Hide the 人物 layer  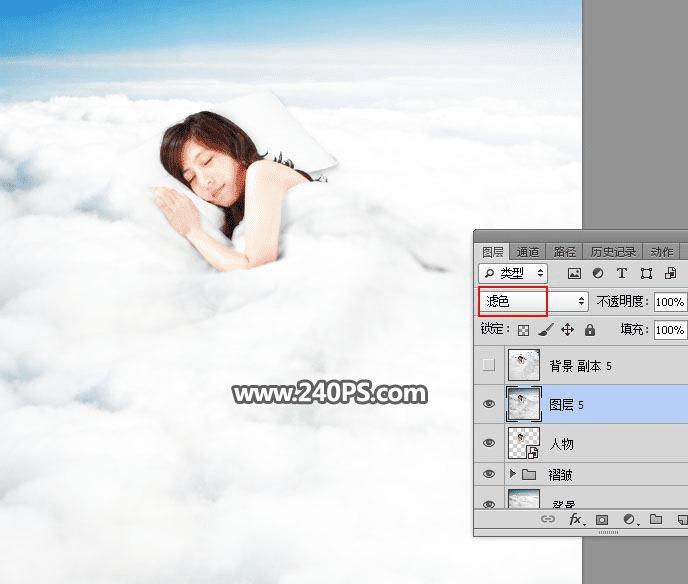pos(489,443)
